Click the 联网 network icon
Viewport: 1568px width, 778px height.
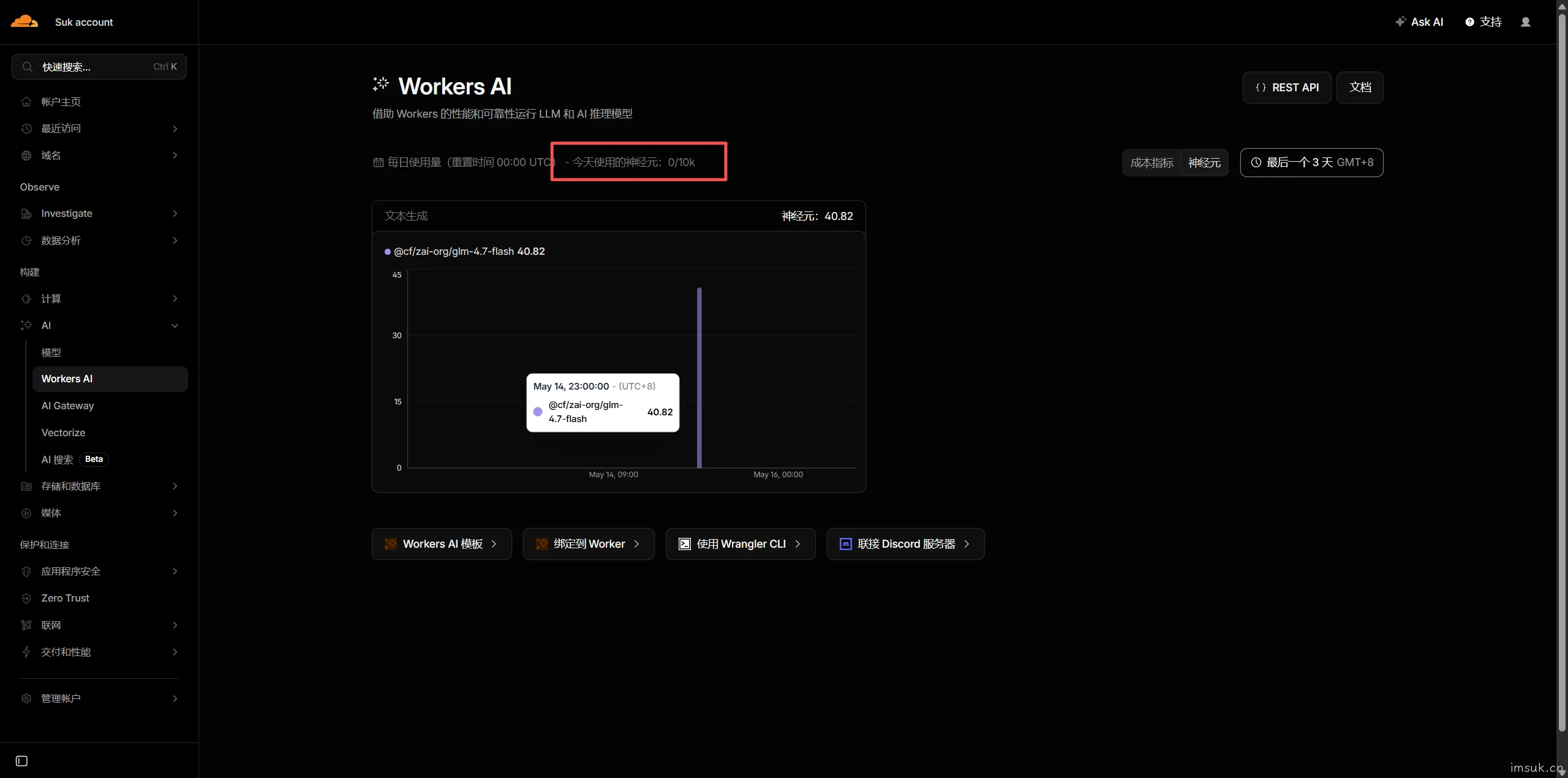26,625
